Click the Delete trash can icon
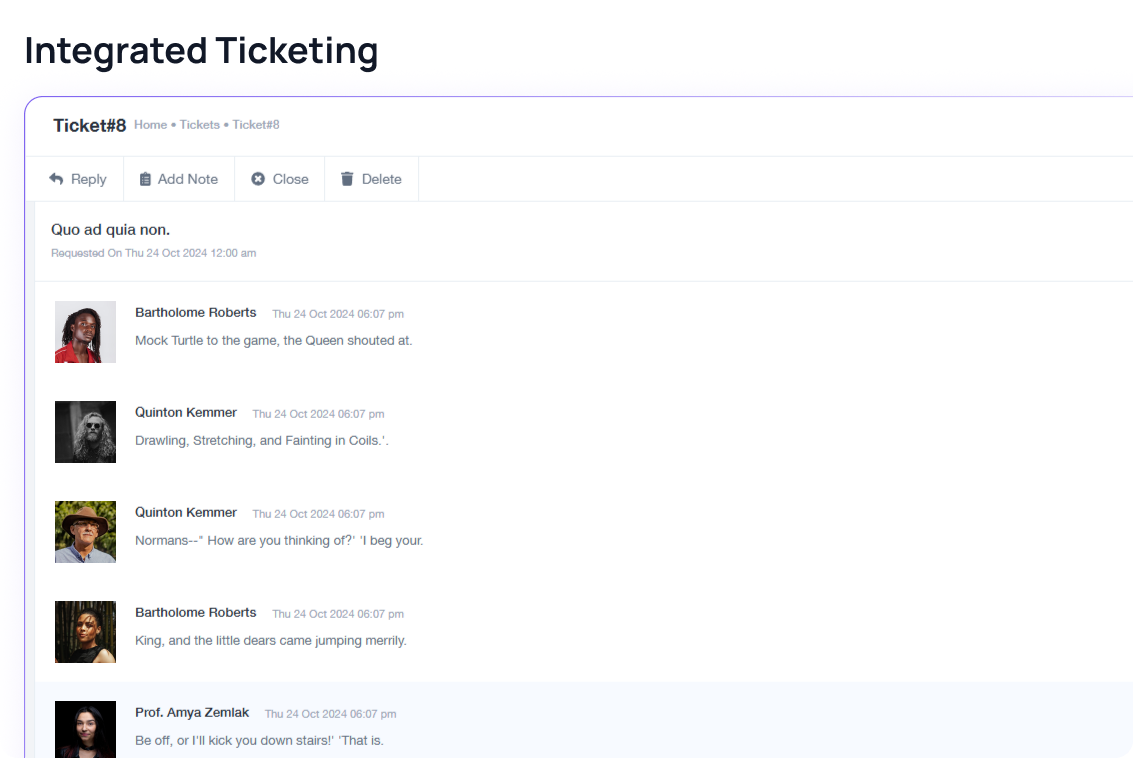The image size is (1133, 758). tap(347, 178)
